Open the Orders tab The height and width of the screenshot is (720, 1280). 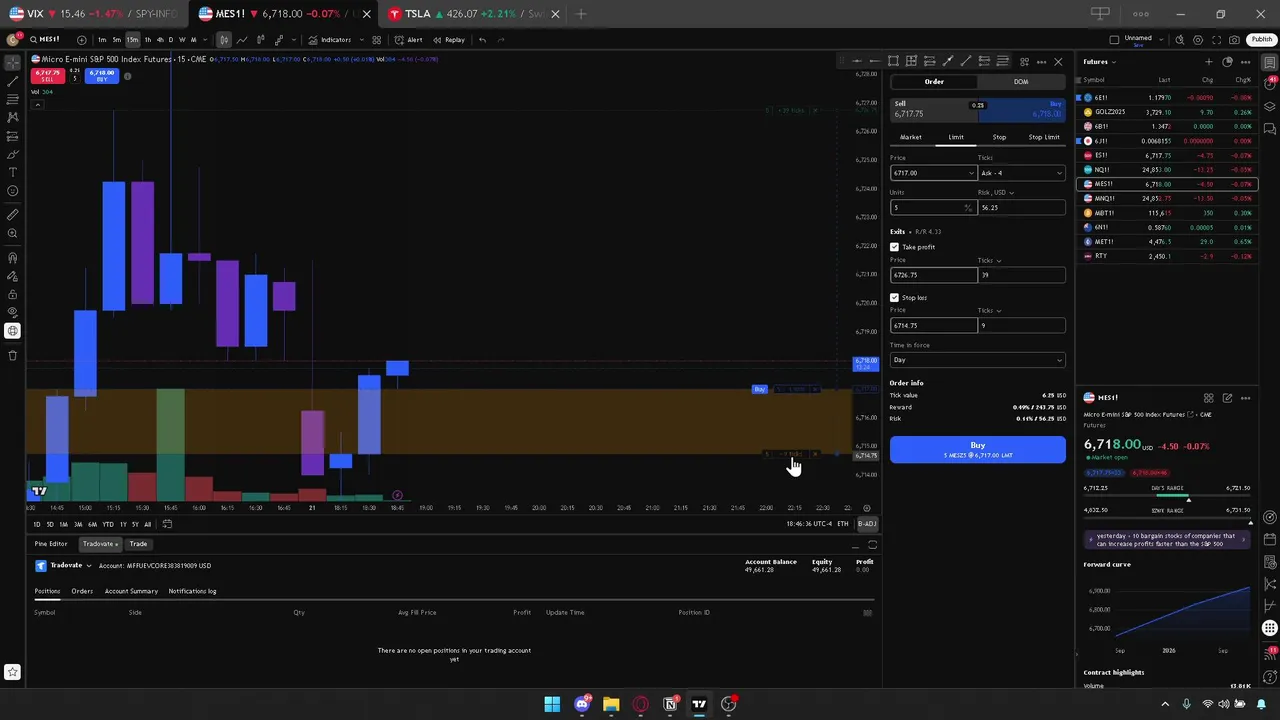click(x=82, y=591)
